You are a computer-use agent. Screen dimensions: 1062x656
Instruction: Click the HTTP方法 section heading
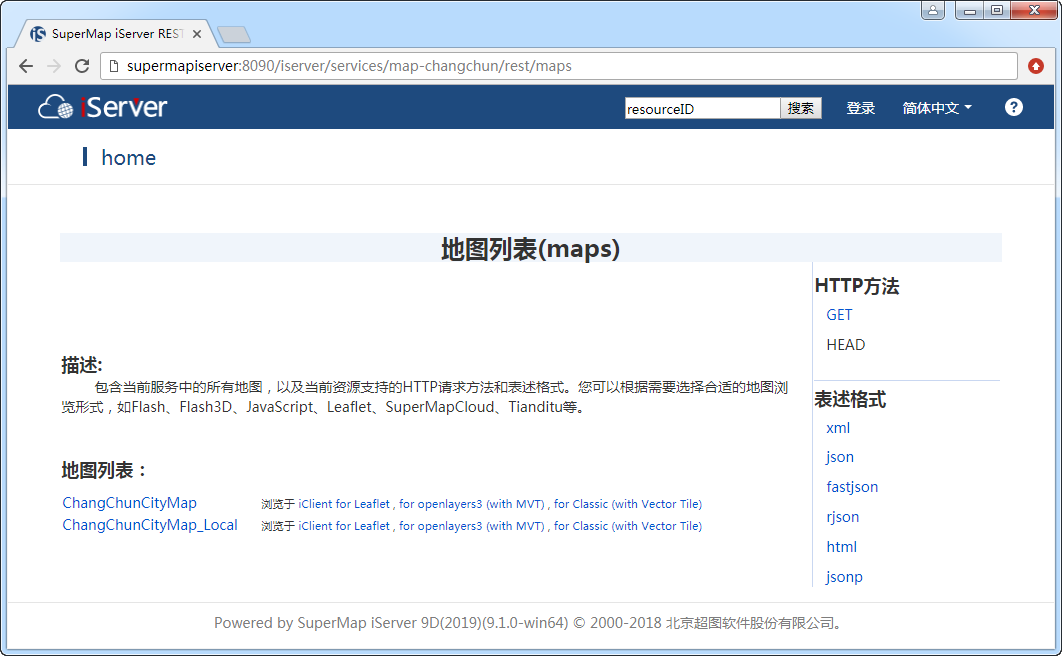pyautogui.click(x=857, y=286)
